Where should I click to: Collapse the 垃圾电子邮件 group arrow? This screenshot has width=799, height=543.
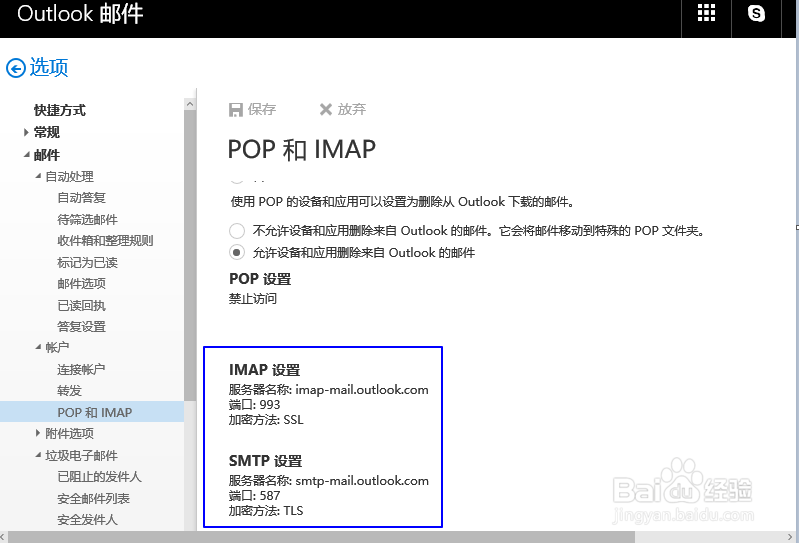[38, 455]
